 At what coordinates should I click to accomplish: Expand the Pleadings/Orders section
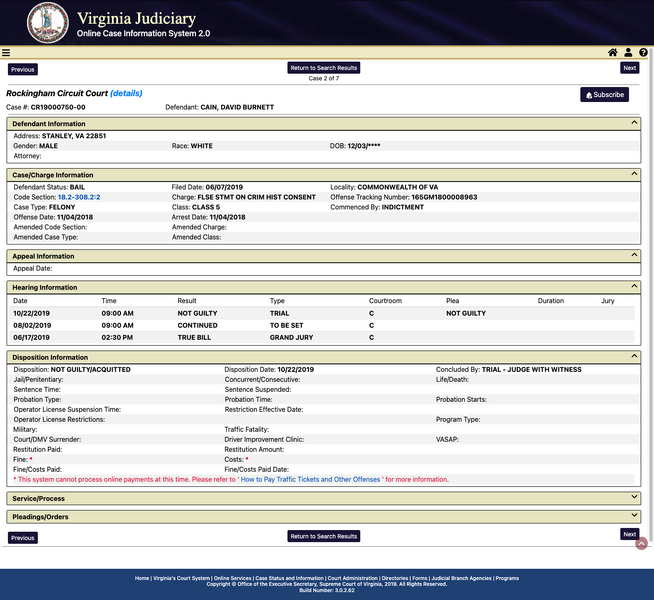coord(634,515)
